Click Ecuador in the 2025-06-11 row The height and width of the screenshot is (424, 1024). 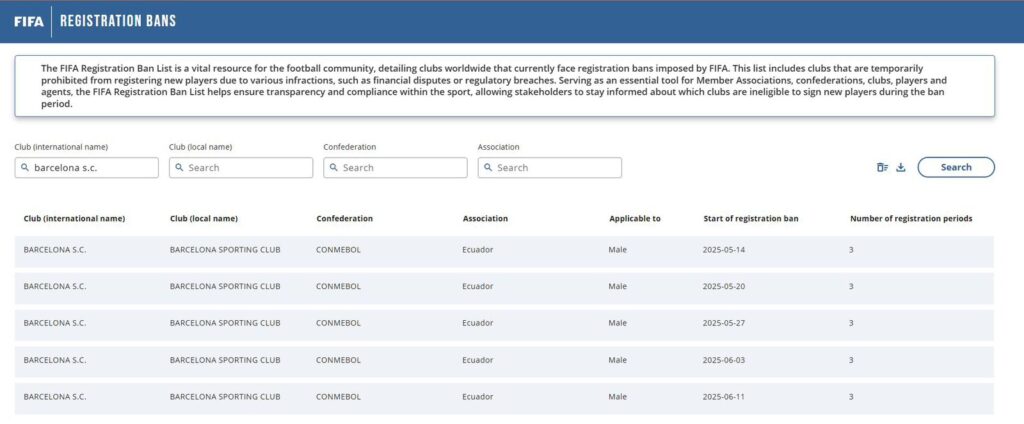coord(478,397)
